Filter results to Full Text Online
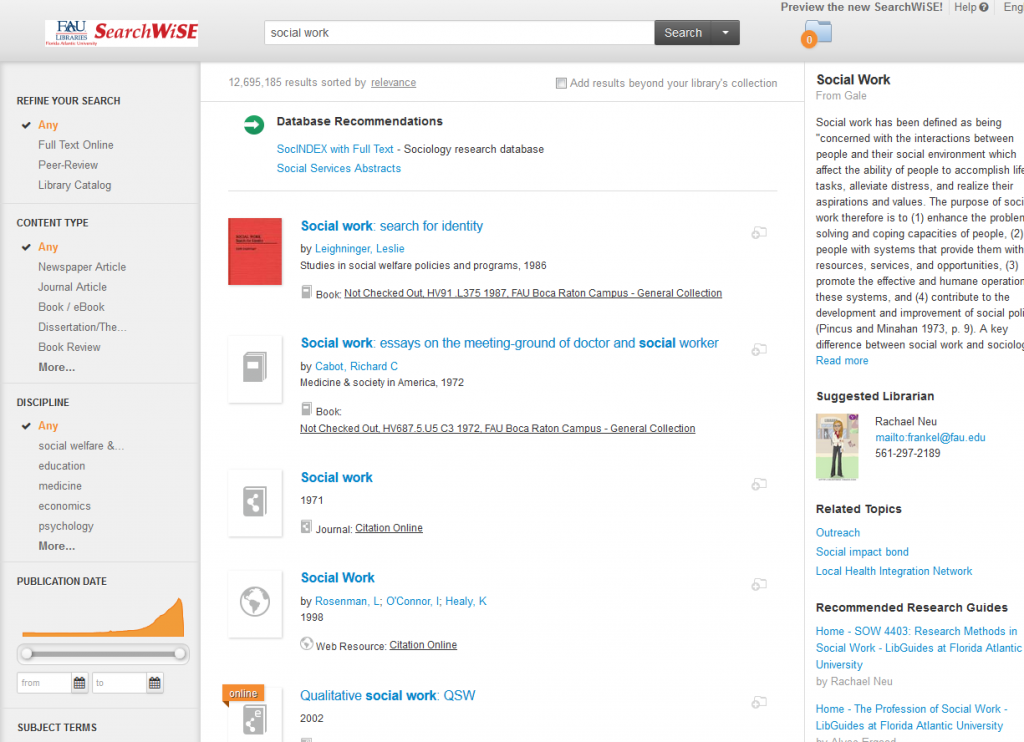This screenshot has width=1024, height=742. click(x=76, y=145)
